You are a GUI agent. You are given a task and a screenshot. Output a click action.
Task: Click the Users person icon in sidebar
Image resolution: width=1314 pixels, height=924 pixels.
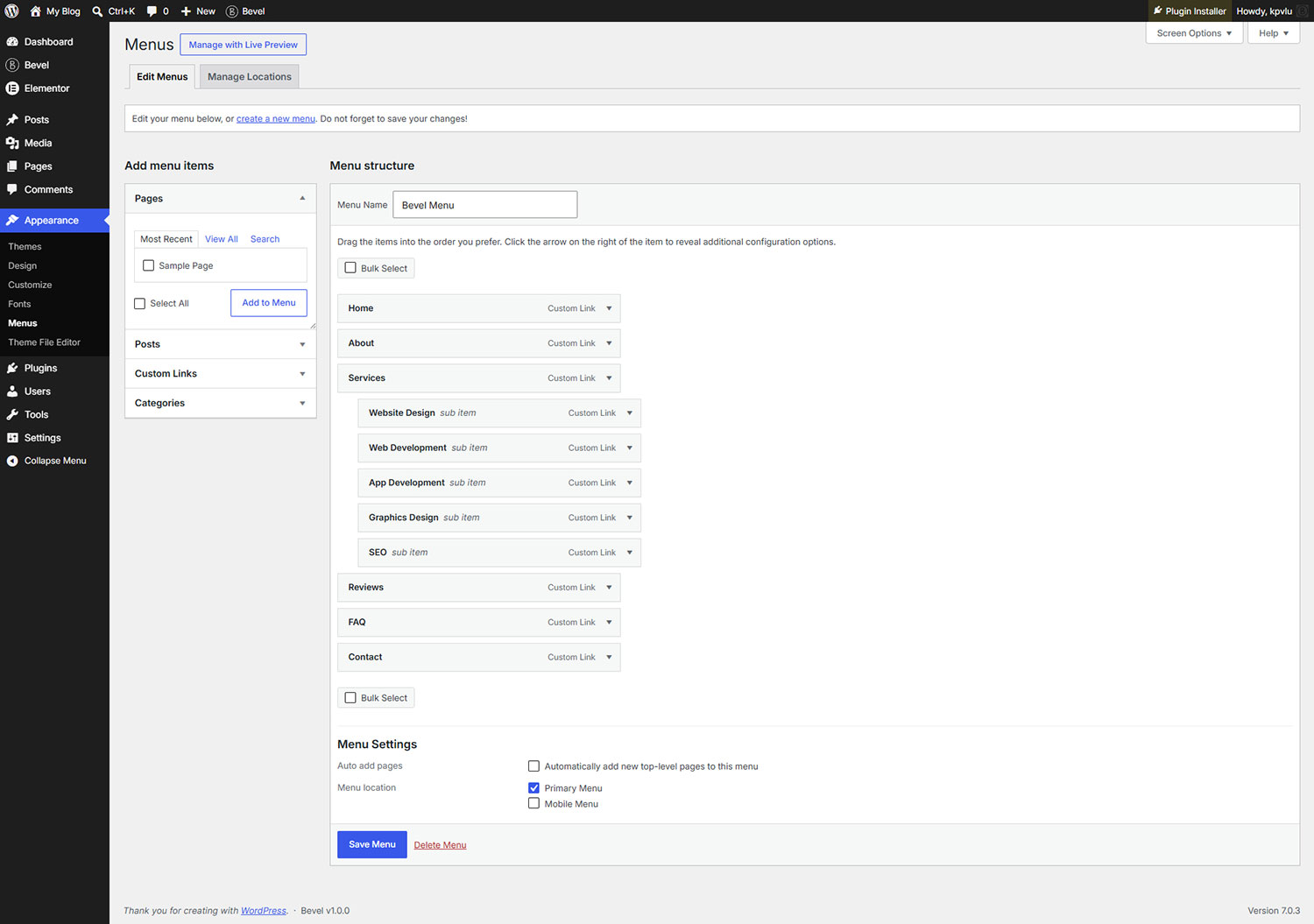coord(12,391)
